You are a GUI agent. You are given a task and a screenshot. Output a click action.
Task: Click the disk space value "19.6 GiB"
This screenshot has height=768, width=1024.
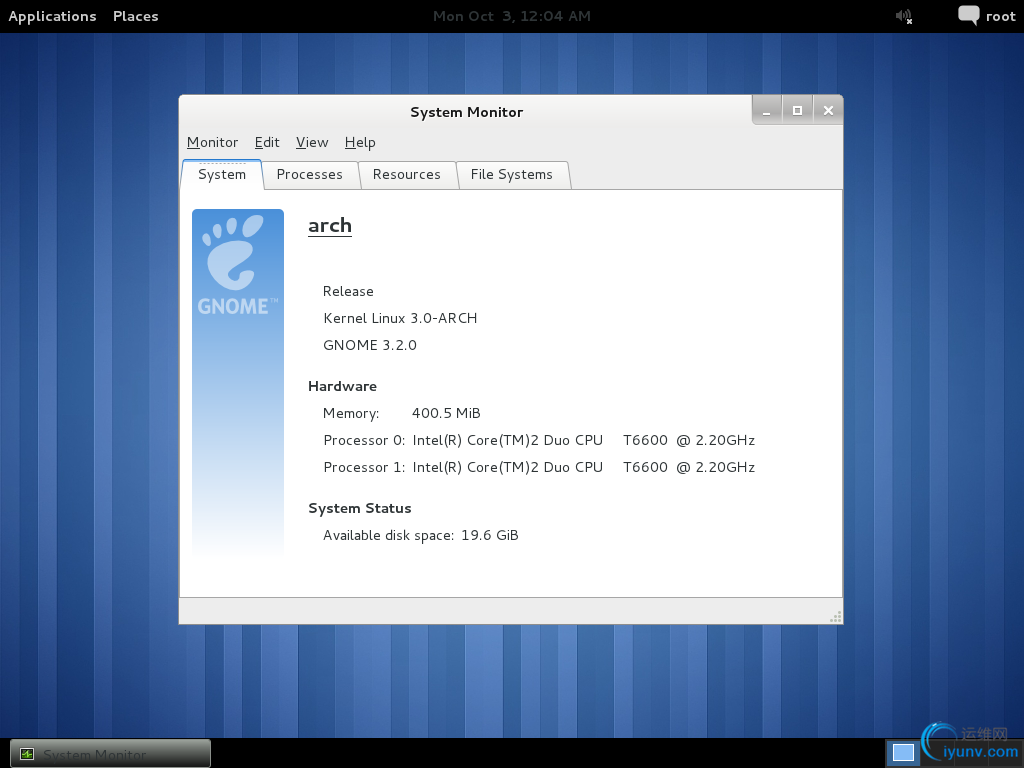[490, 536]
